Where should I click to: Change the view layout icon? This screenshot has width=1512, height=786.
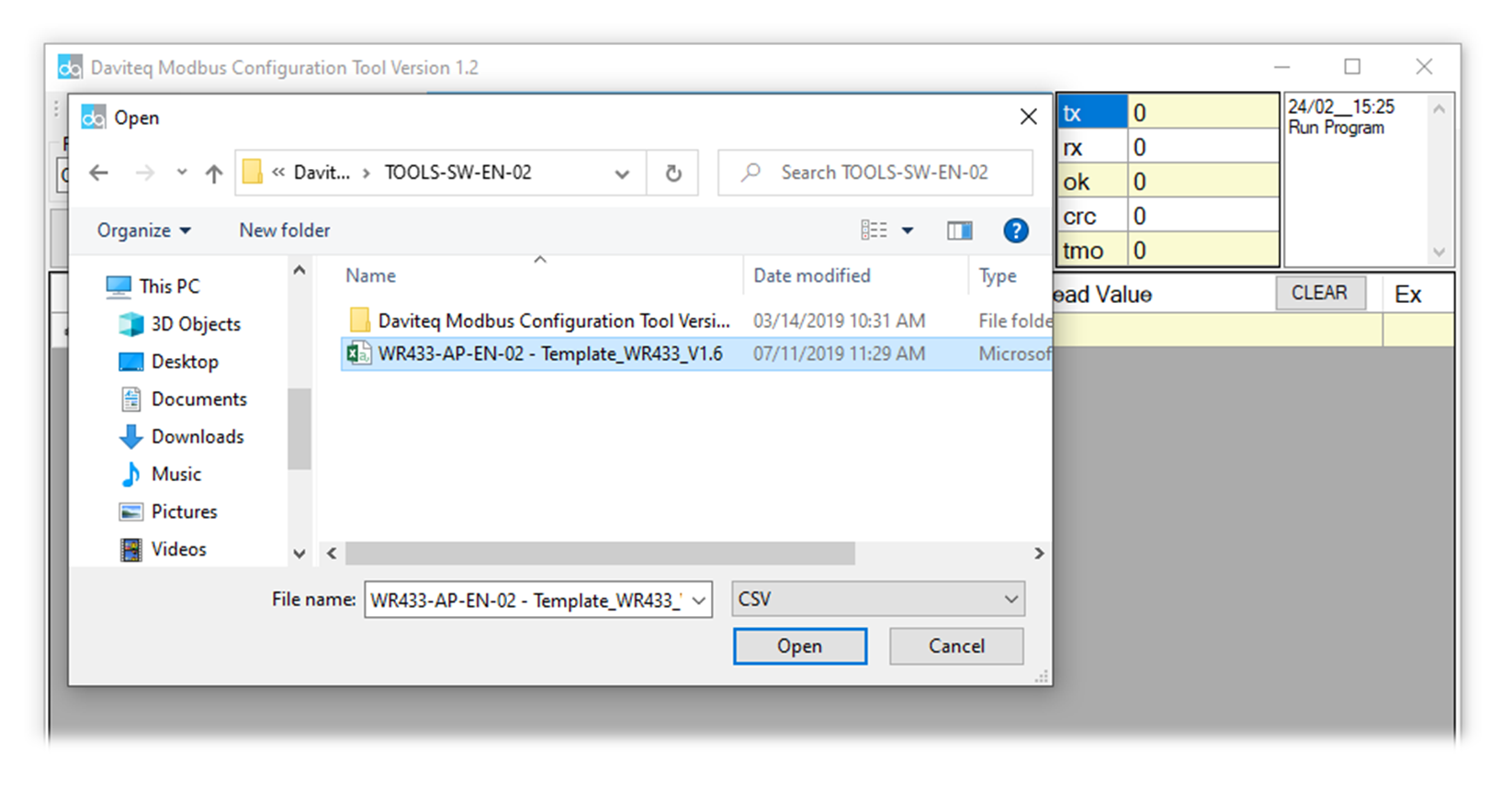(874, 230)
